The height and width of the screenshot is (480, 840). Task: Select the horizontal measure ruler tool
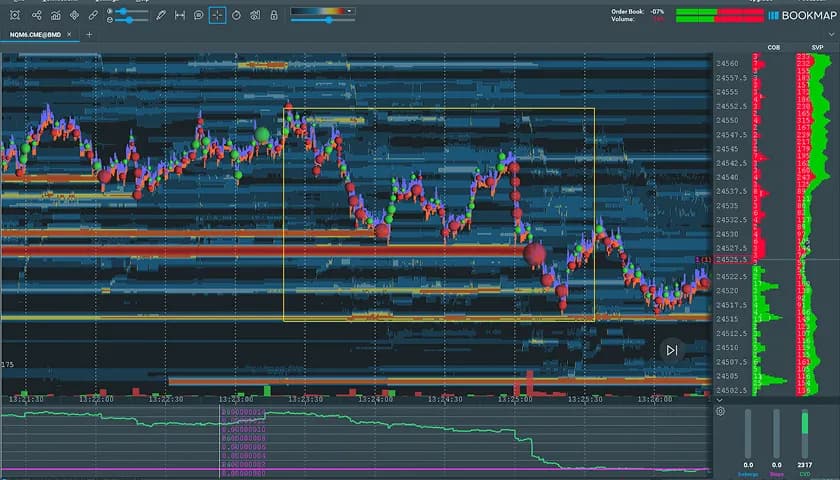(x=180, y=16)
